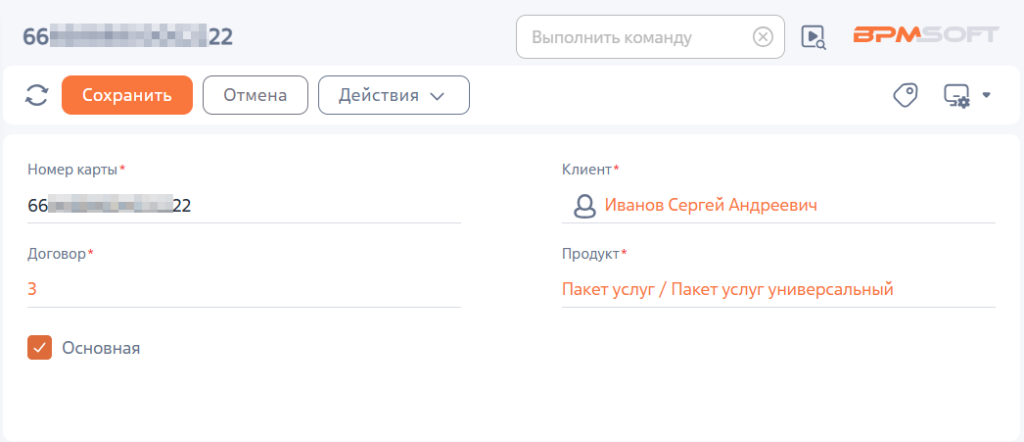
Task: Expand small arrow next to view settings
Action: (x=987, y=95)
